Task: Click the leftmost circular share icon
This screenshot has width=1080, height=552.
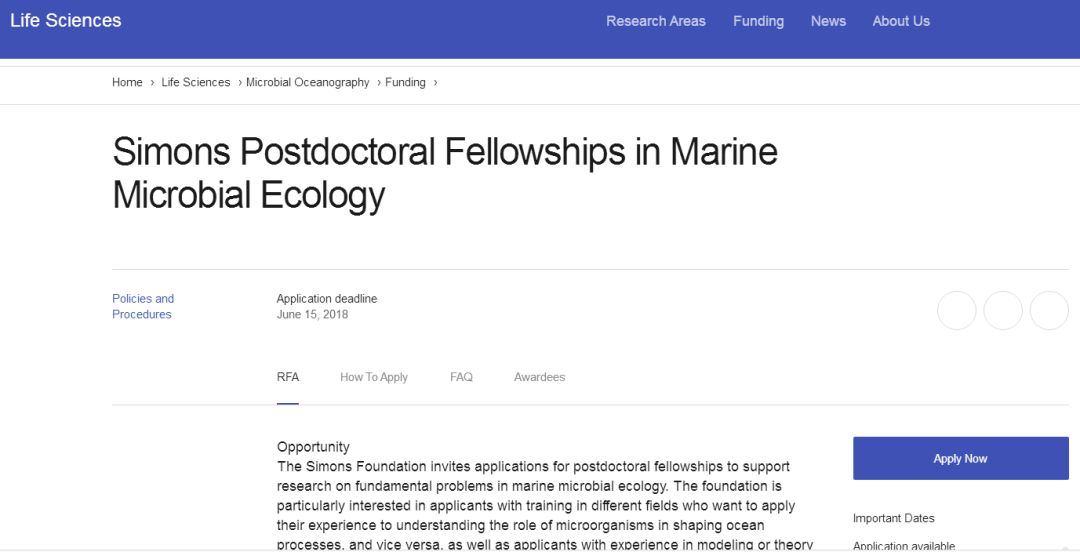Action: click(957, 310)
